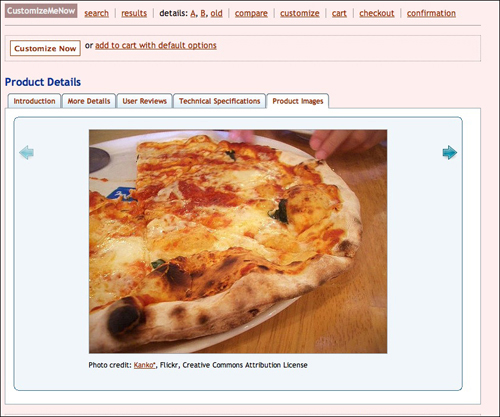
Task: Open the customize navigation link
Action: 300,13
